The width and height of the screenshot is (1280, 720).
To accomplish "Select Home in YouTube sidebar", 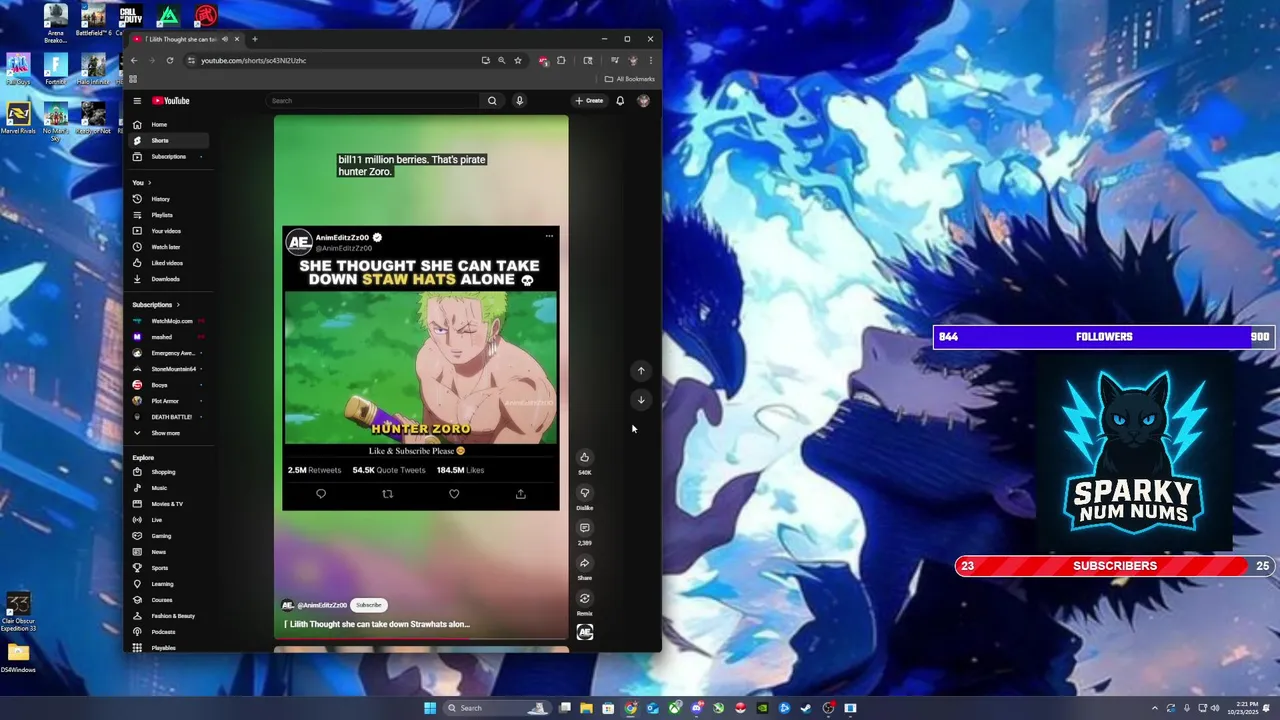I will 168,124.
